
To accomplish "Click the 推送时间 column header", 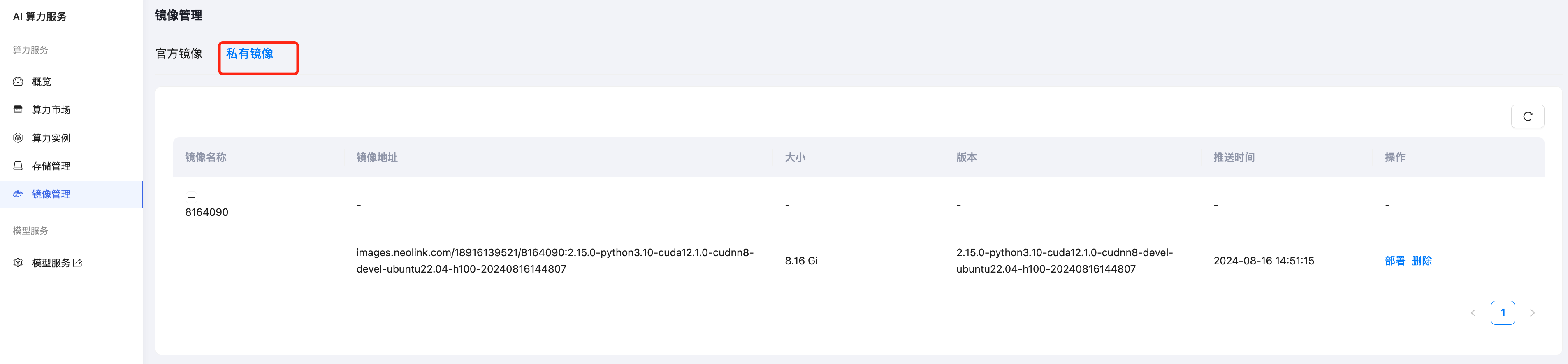I will (1234, 157).
